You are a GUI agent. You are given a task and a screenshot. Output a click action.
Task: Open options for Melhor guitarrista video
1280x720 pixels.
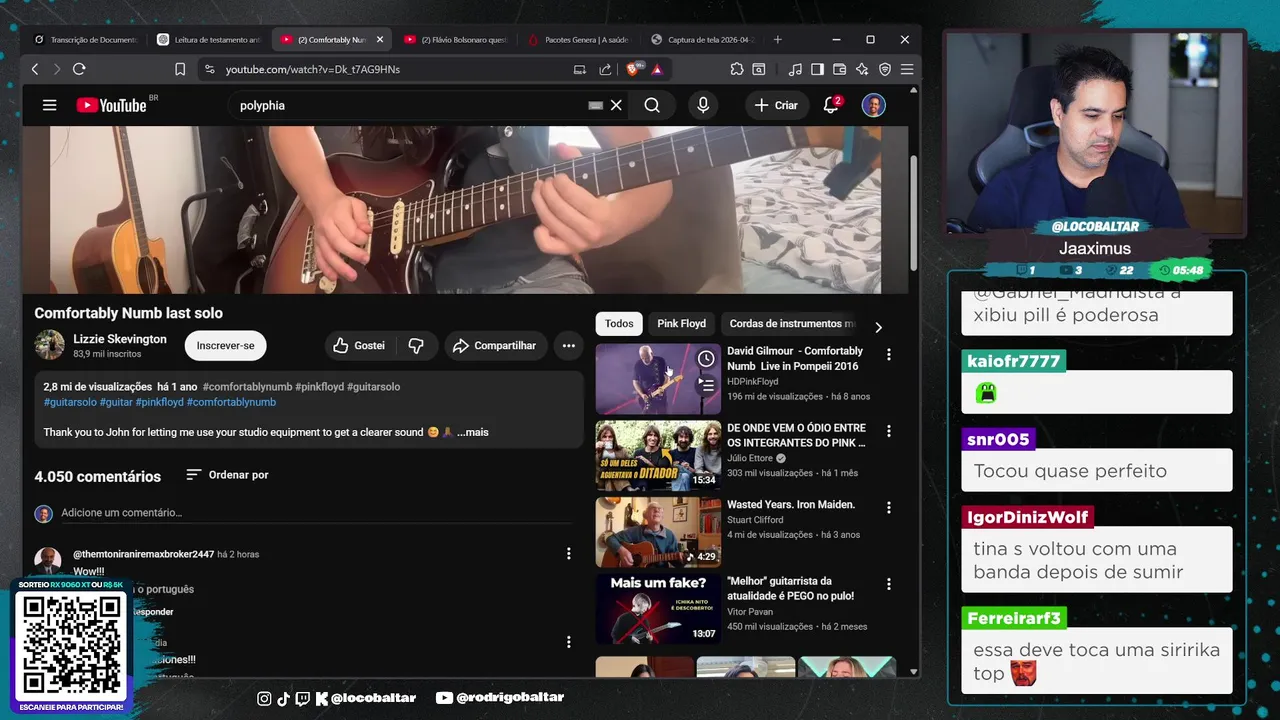pyautogui.click(x=888, y=584)
